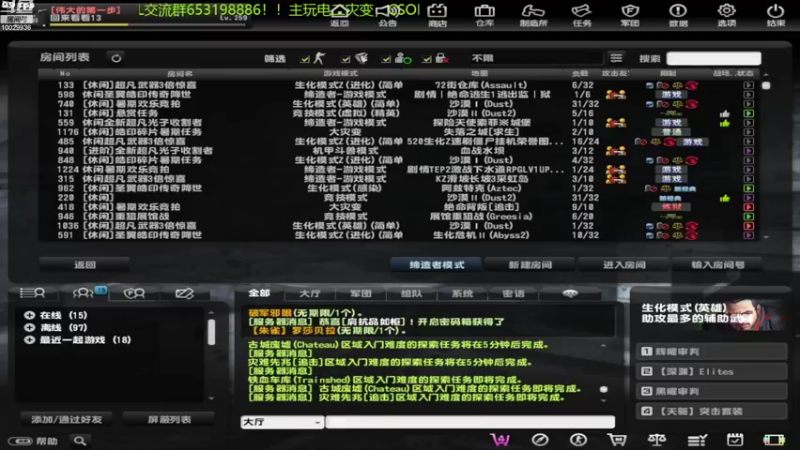This screenshot has width=800, height=450.
Task: Open the 选项 options gear icon
Action: 727,14
